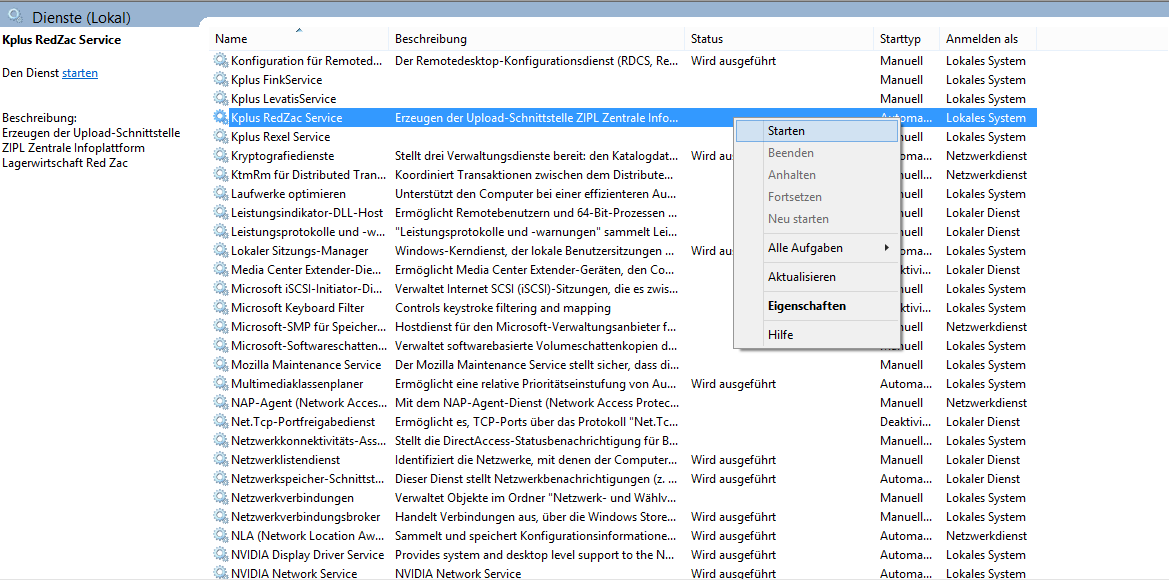Sort the list by the Name column header
This screenshot has width=1169, height=580.
[x=231, y=39]
